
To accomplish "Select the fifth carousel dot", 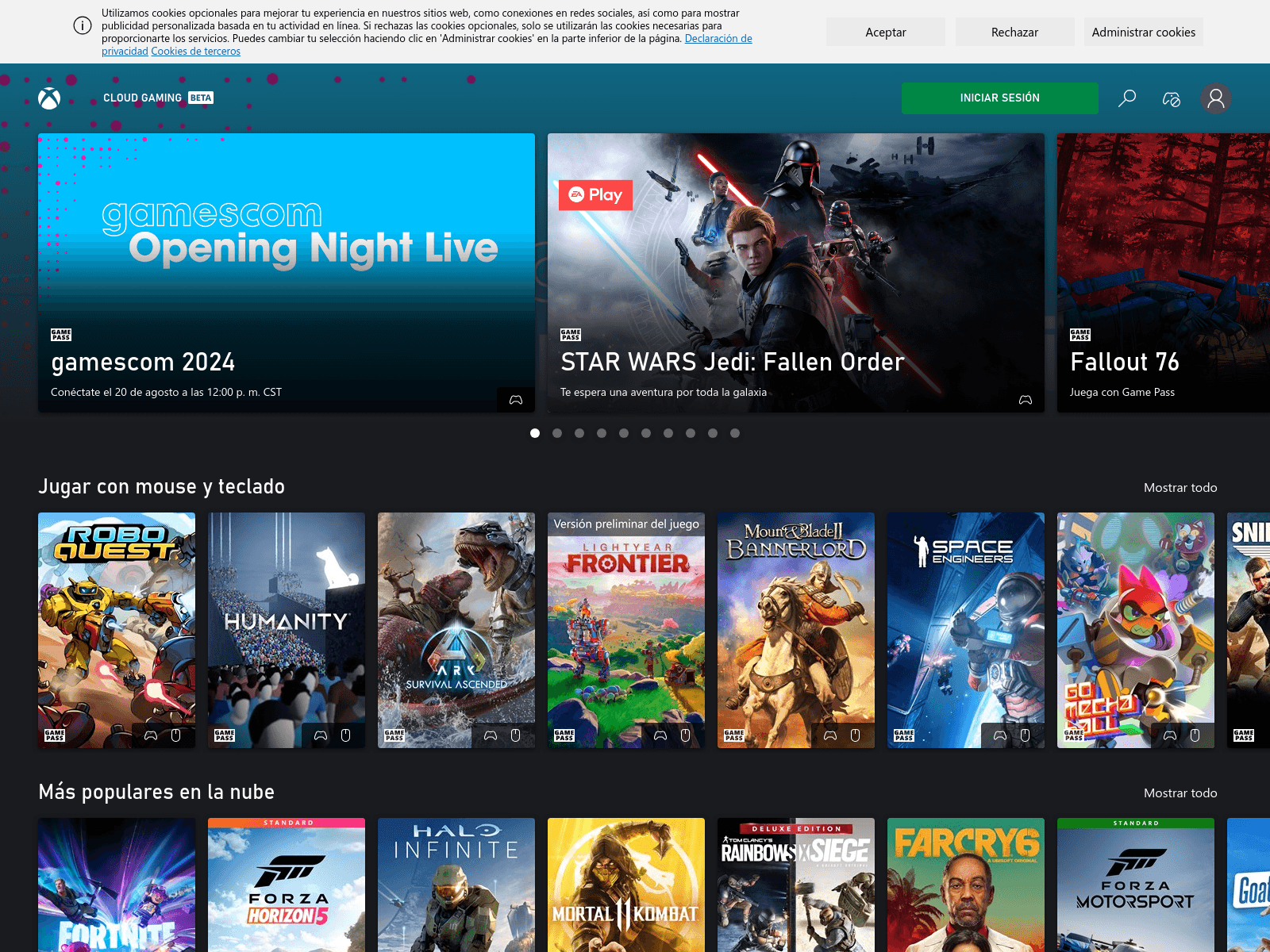I will click(624, 433).
